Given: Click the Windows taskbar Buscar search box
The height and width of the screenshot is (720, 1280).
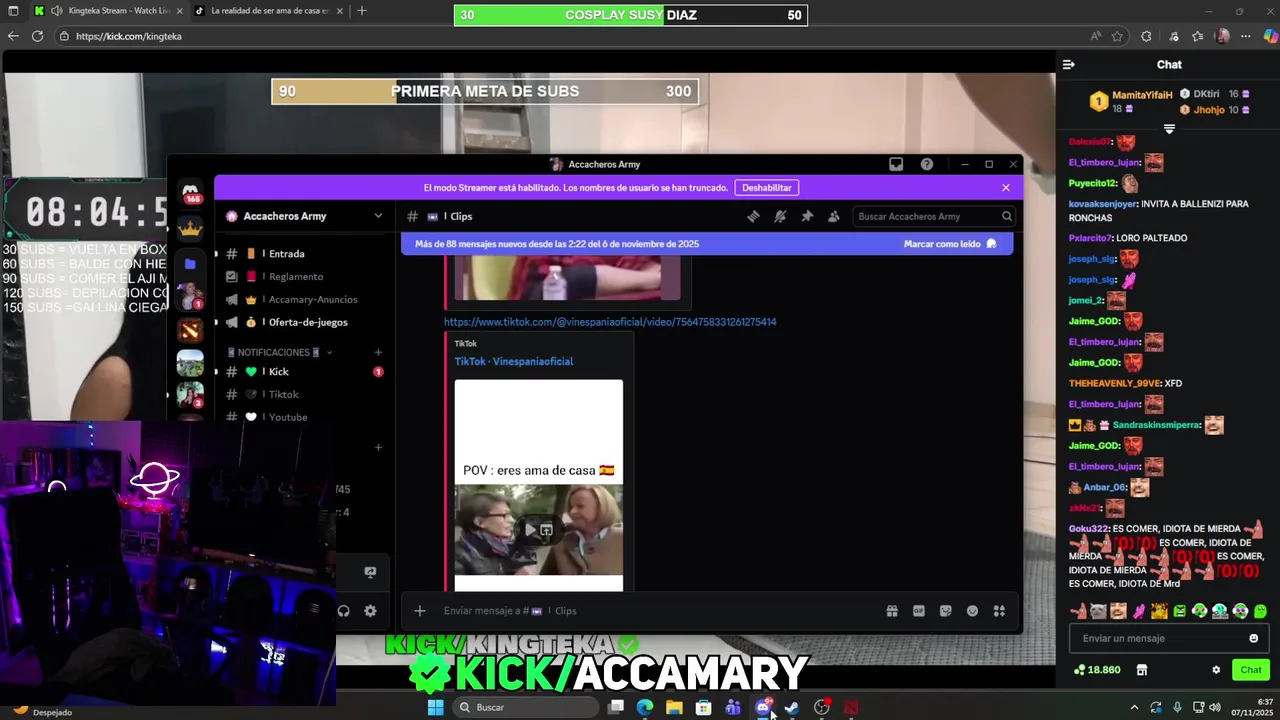Looking at the screenshot, I should pyautogui.click(x=524, y=707).
